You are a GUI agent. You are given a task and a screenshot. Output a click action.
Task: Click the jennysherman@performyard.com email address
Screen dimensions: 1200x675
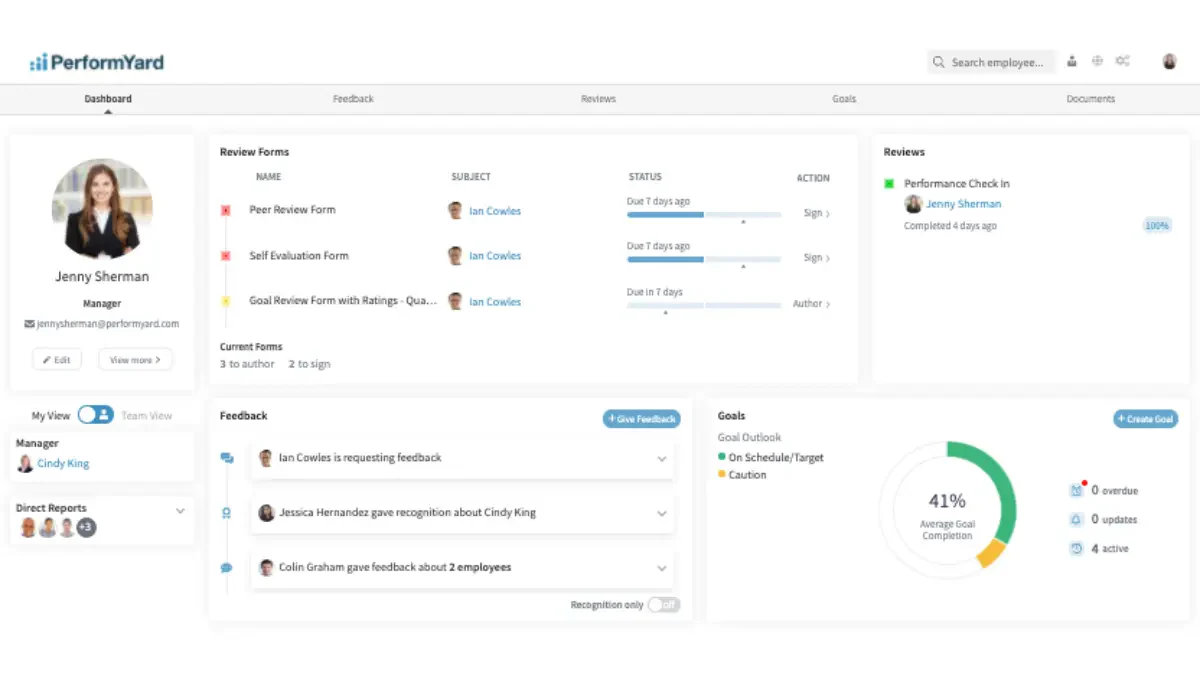[108, 324]
